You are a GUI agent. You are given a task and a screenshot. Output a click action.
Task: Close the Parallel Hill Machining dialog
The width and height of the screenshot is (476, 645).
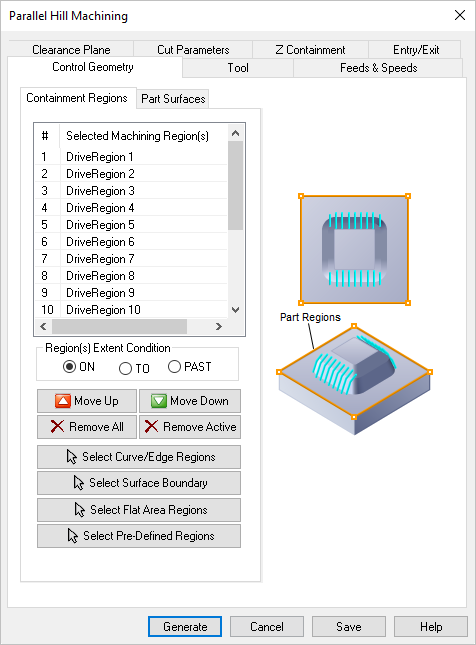point(460,15)
